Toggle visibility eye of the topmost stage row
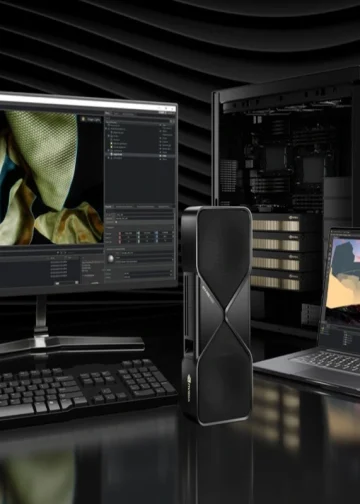The height and width of the screenshot is (504, 360). pos(160,125)
